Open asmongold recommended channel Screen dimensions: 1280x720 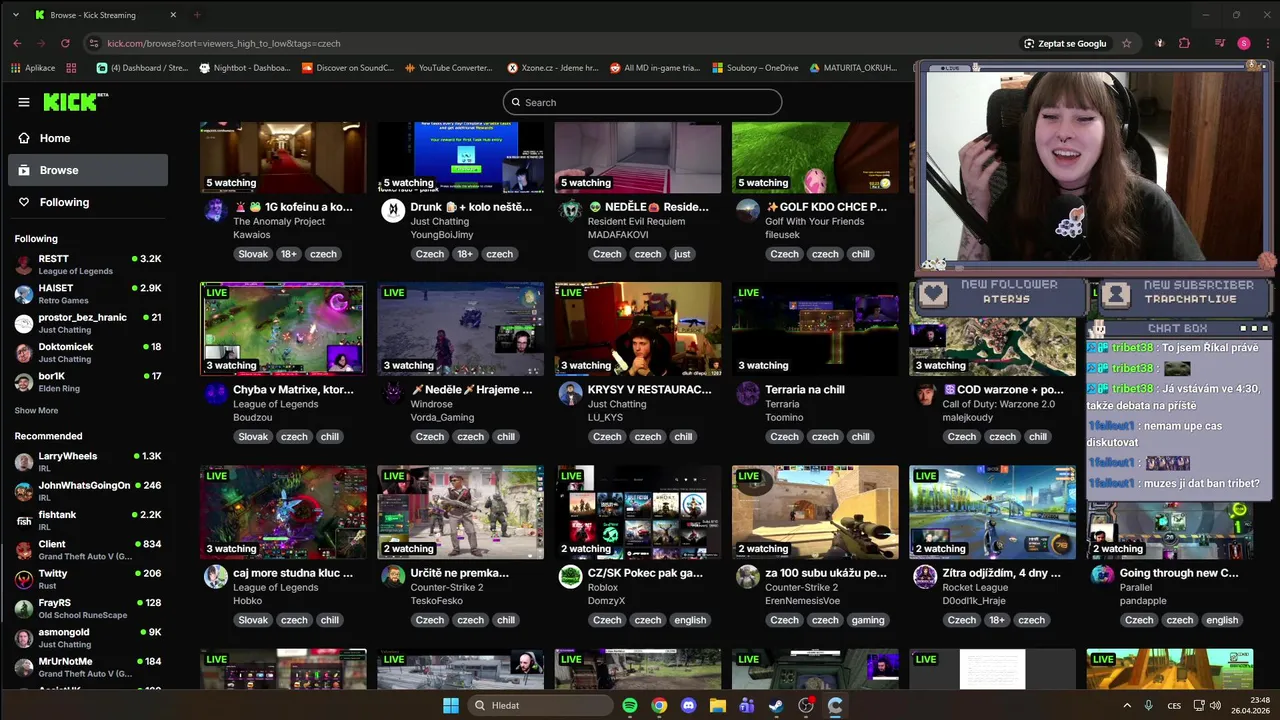(88, 638)
